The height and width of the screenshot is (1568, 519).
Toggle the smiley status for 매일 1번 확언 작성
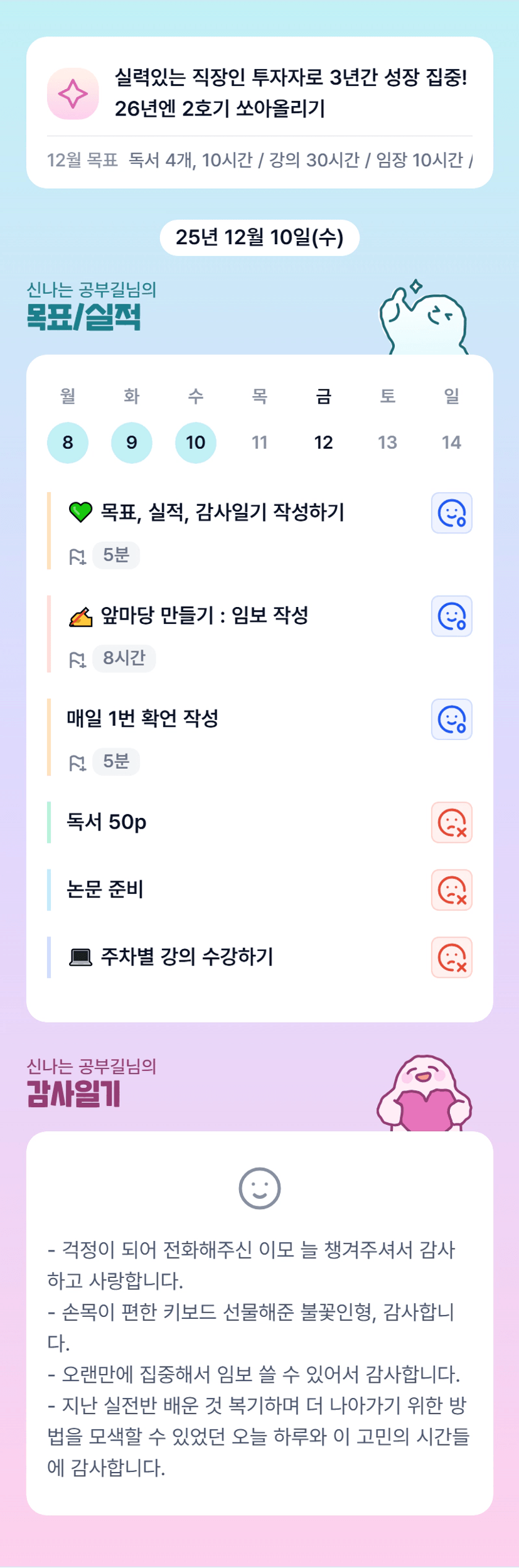pyautogui.click(x=451, y=719)
